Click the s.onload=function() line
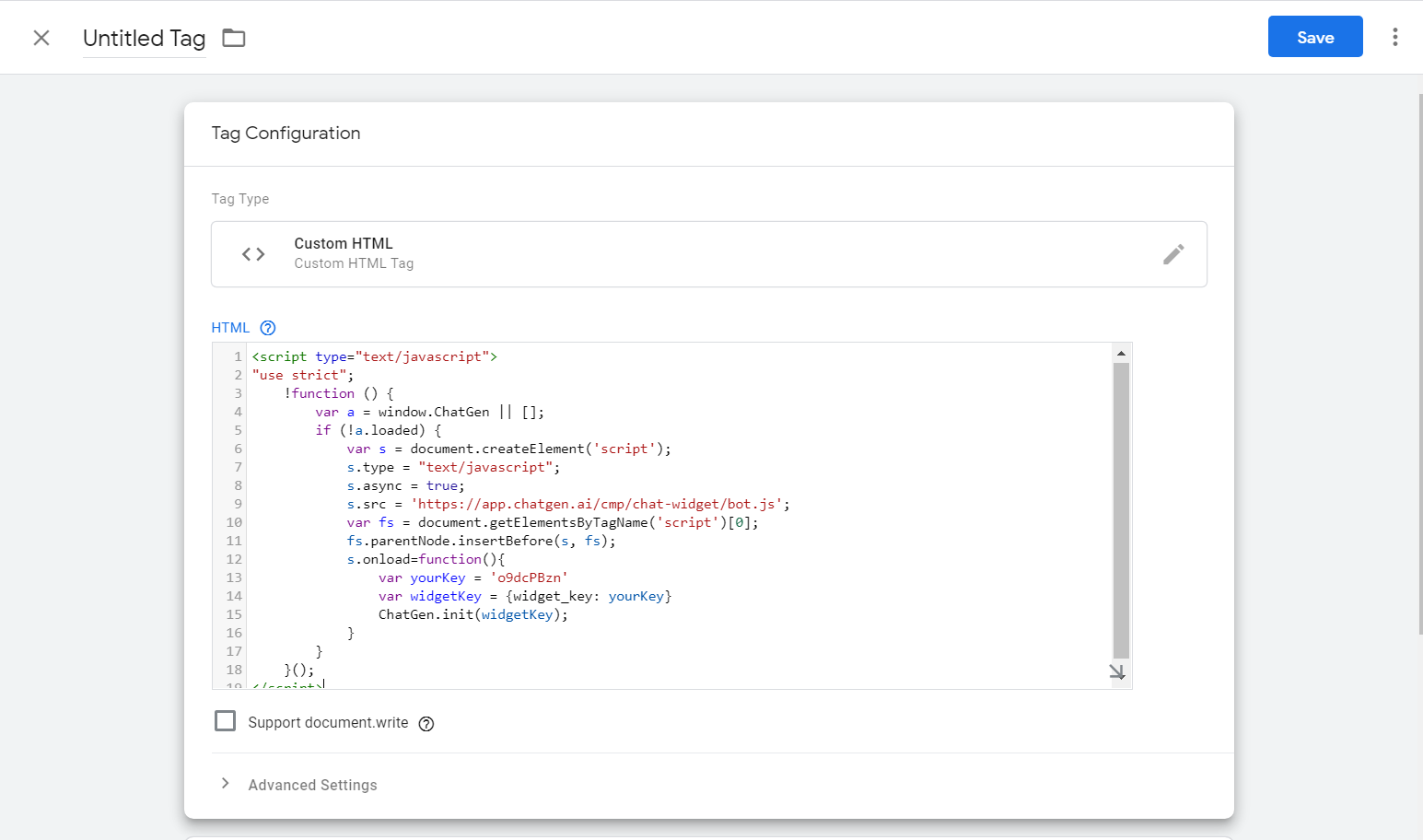Screen dimensions: 1423x840 426,559
